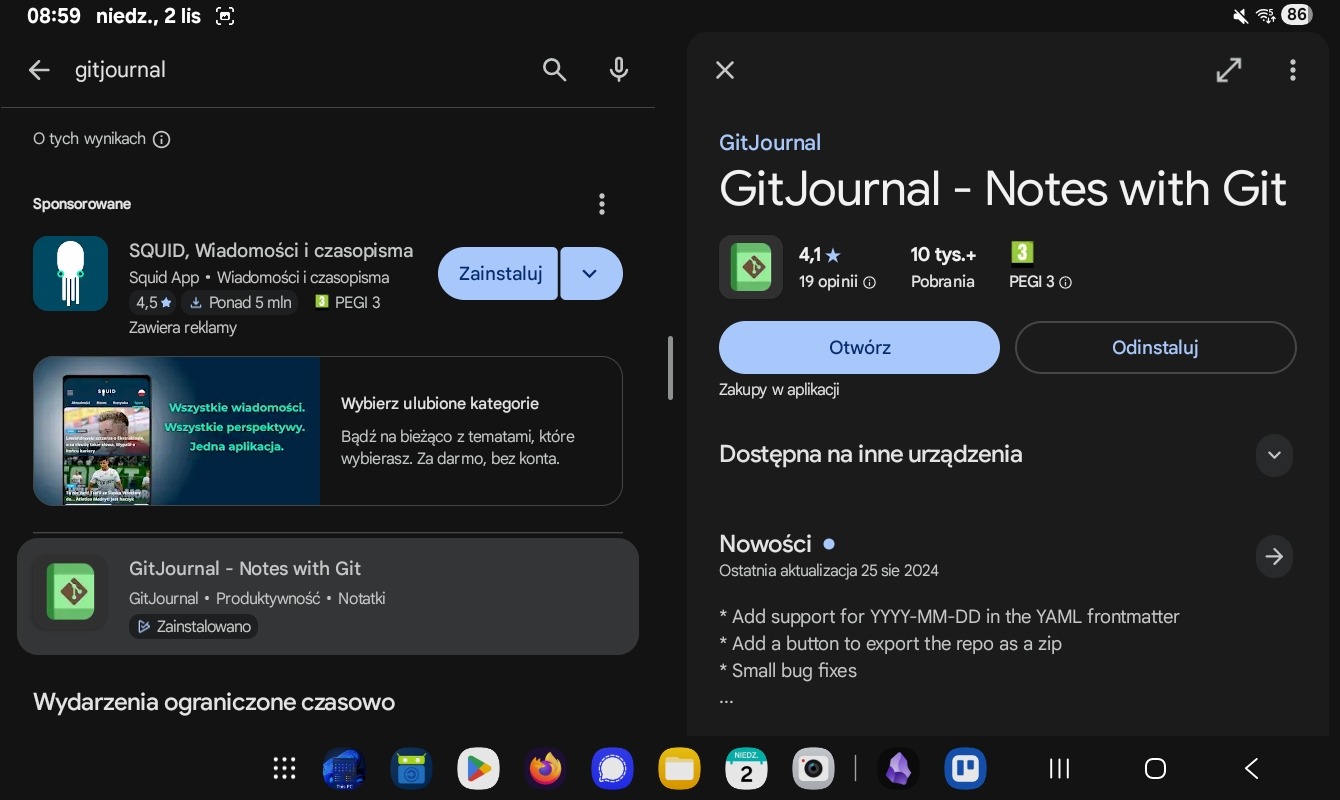Open the app drawer grid icon
Image resolution: width=1340 pixels, height=800 pixels.
pos(285,768)
